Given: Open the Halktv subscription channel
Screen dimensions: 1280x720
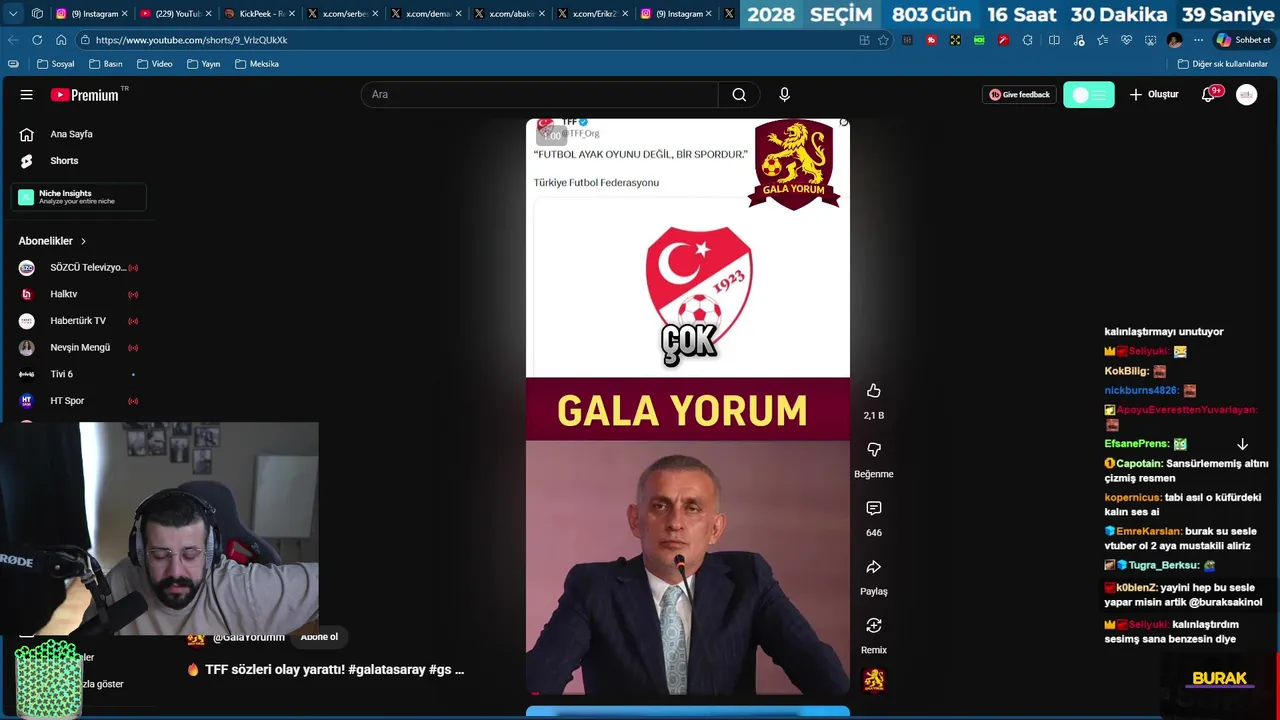Looking at the screenshot, I should click(78, 294).
